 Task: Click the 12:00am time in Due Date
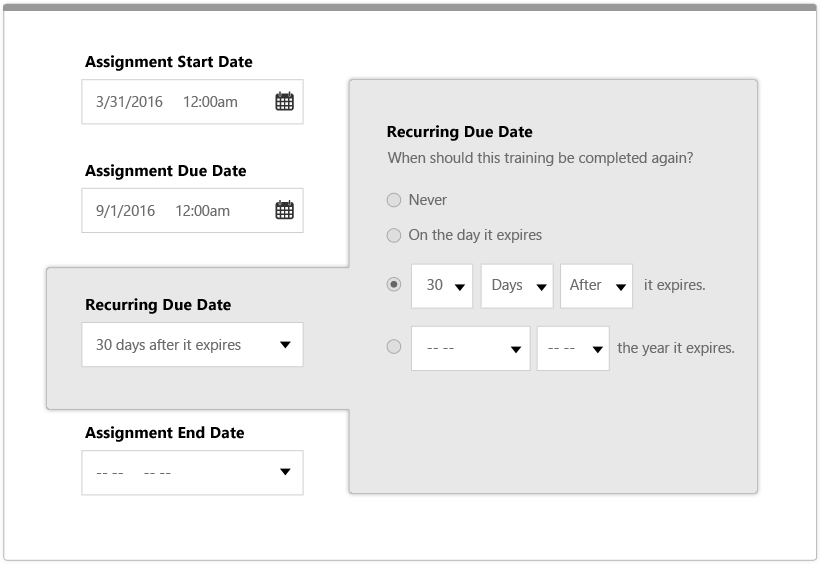[x=202, y=210]
